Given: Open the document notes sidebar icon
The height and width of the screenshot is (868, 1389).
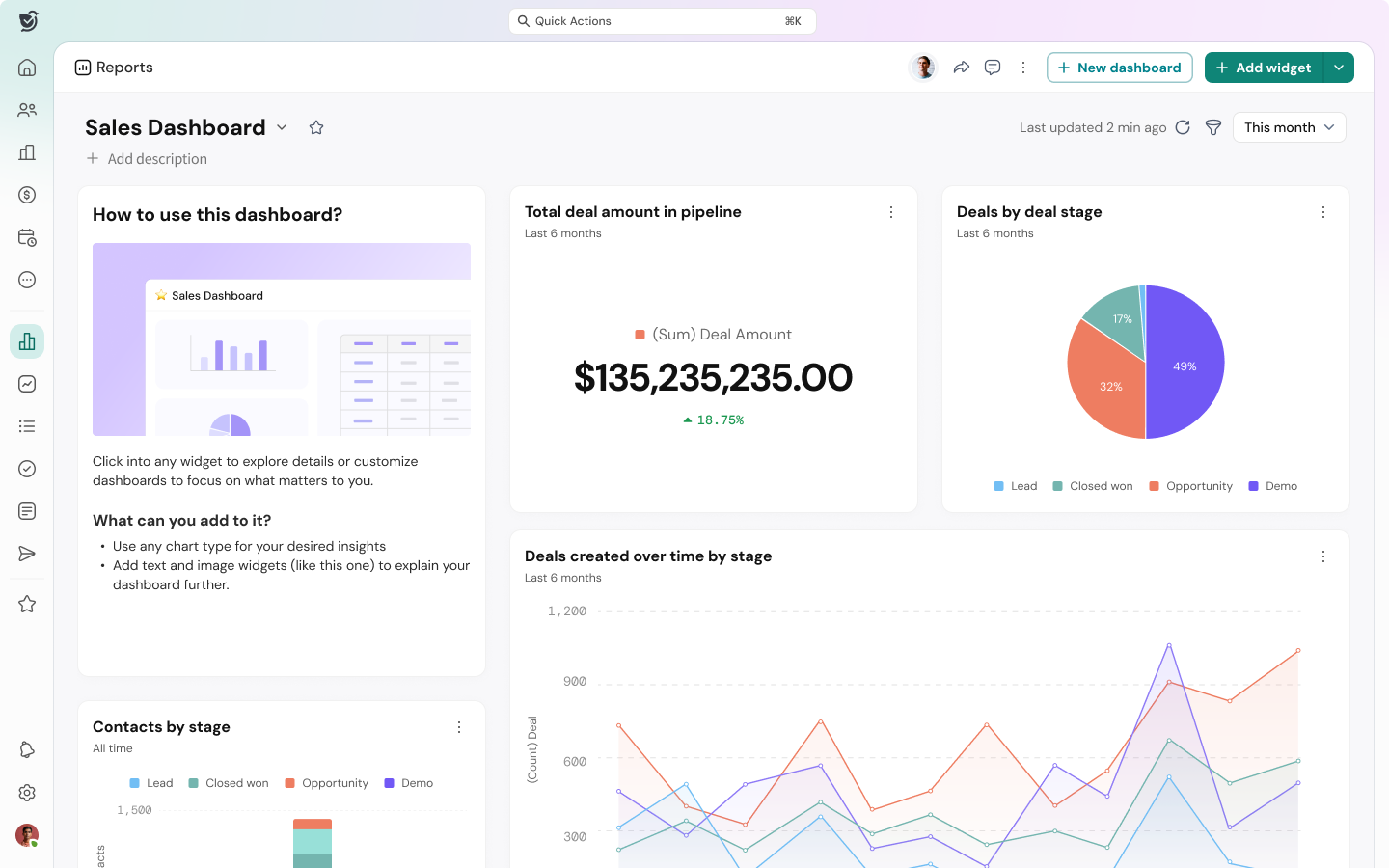Looking at the screenshot, I should 27,511.
